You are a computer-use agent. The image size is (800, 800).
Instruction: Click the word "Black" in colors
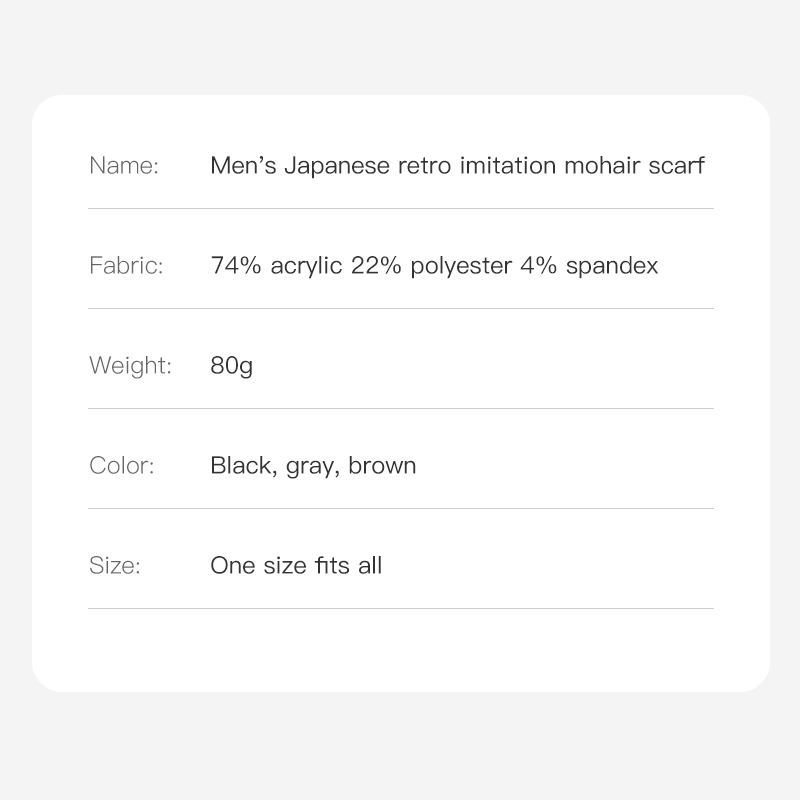241,466
